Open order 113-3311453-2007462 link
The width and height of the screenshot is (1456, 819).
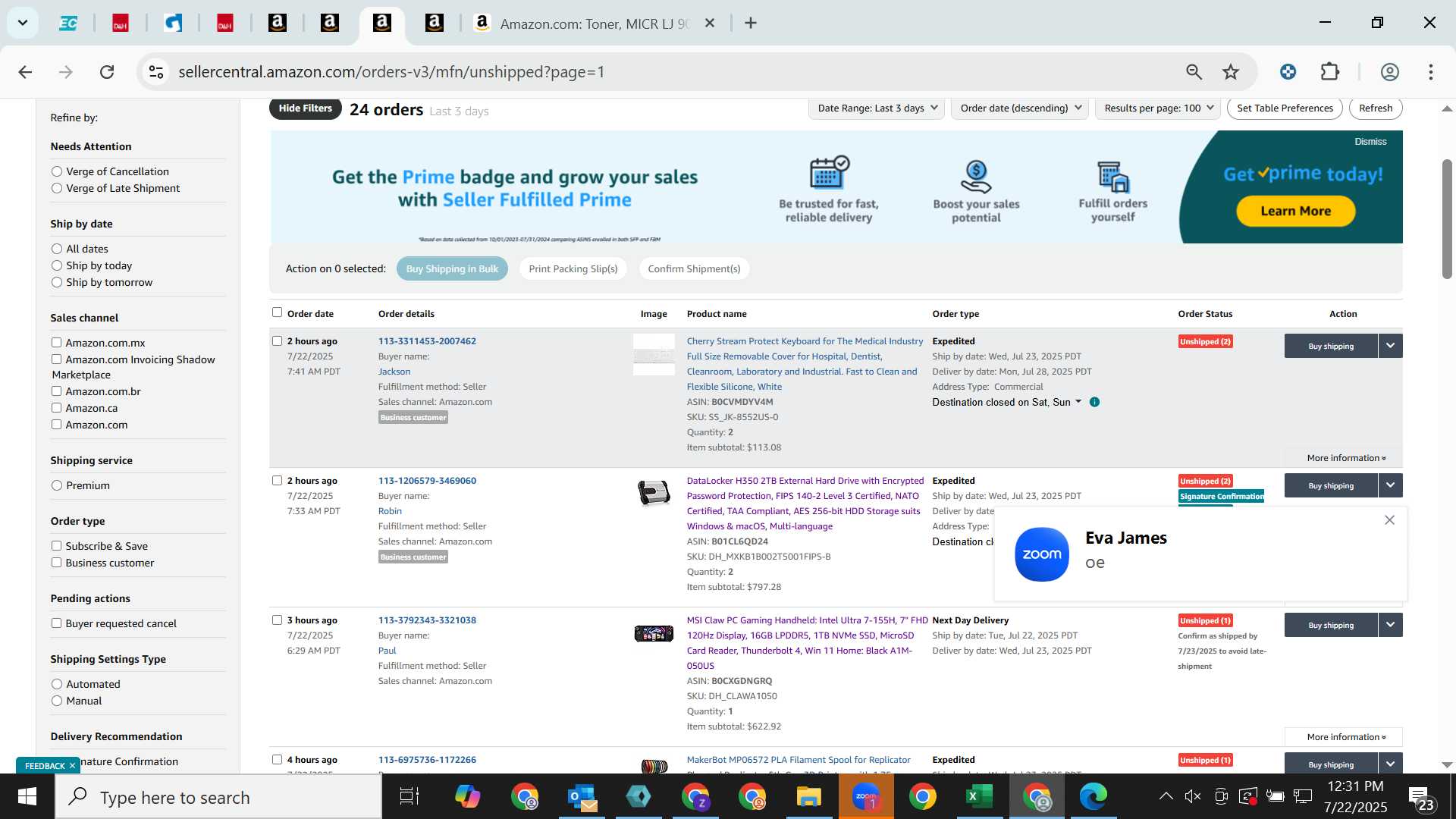[427, 341]
